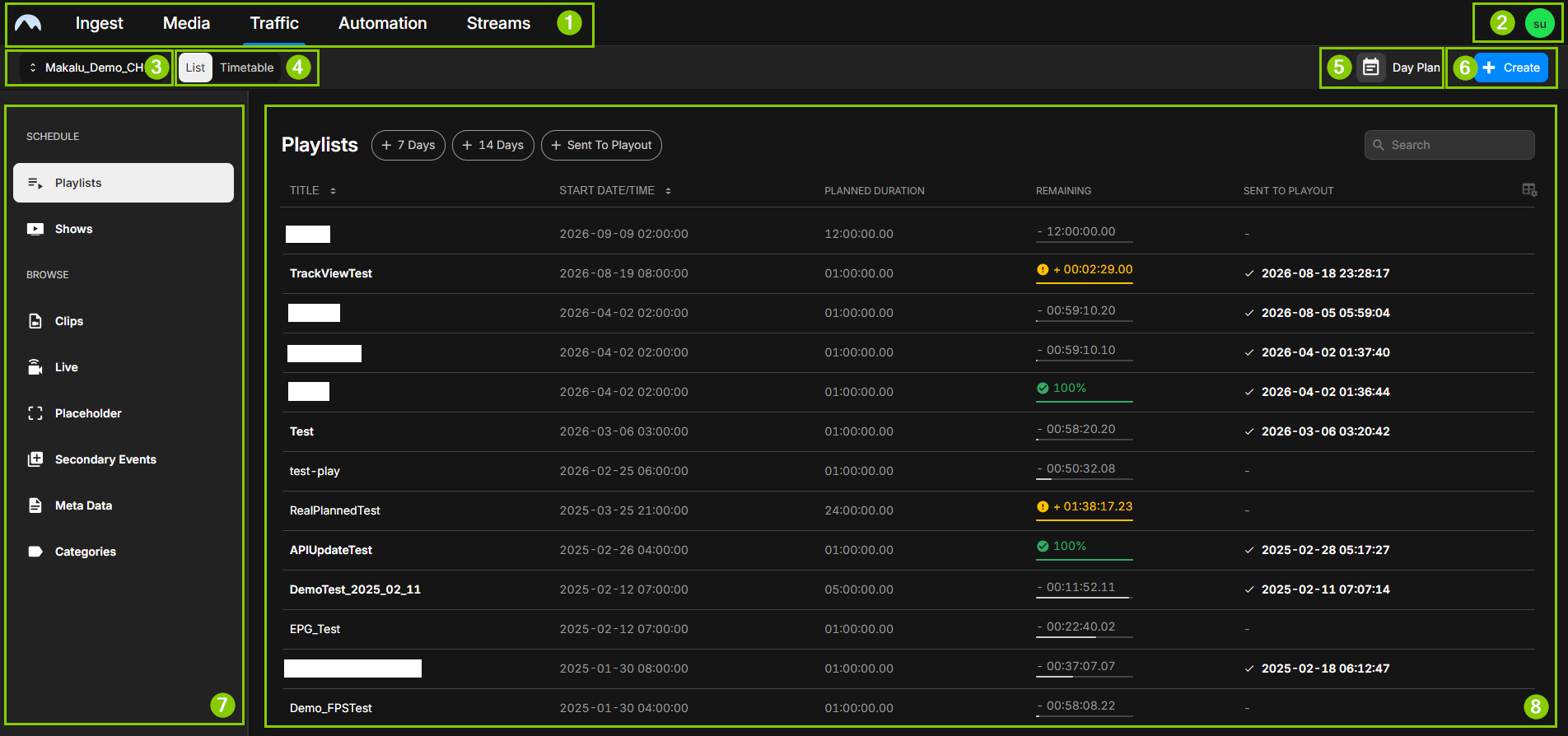Click the Day Plan calendar icon
Viewport: 1568px width, 736px height.
pyautogui.click(x=1371, y=68)
